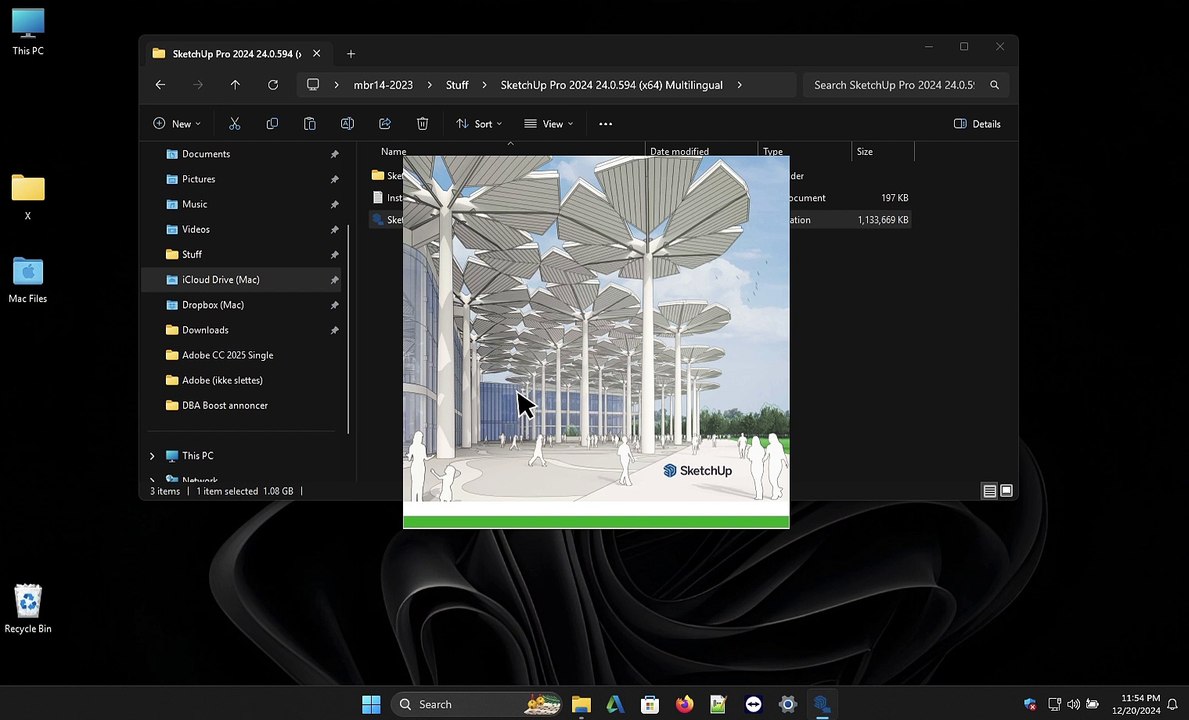Launch Firefox from the taskbar

point(685,704)
